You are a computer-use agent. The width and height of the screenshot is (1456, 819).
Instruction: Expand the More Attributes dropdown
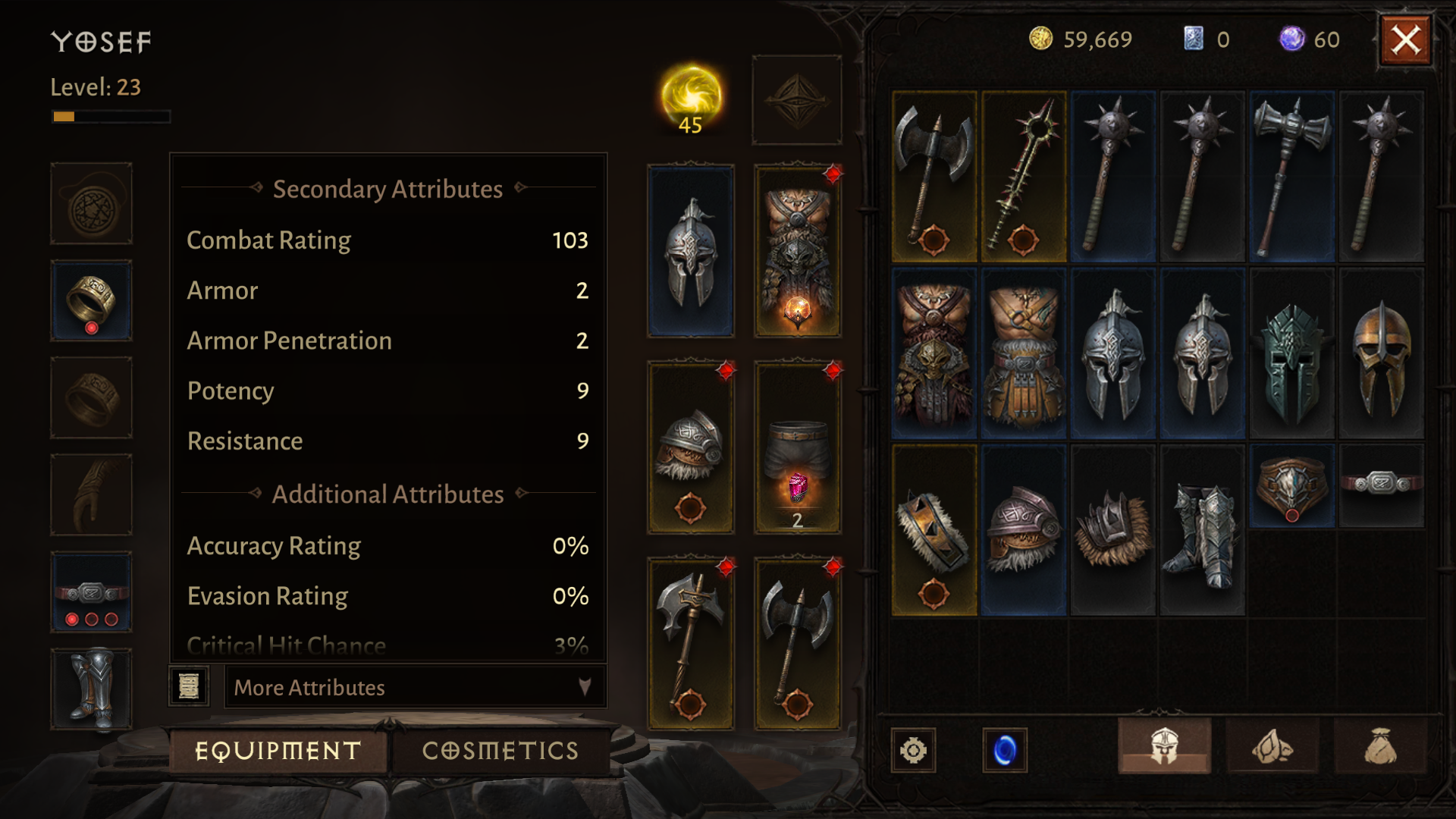pyautogui.click(x=415, y=687)
